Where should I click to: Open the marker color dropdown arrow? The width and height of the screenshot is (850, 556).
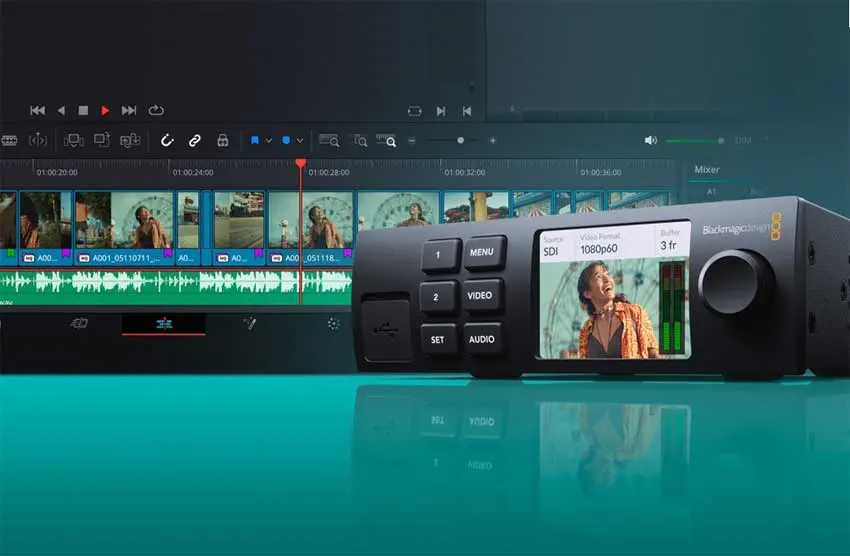click(300, 140)
